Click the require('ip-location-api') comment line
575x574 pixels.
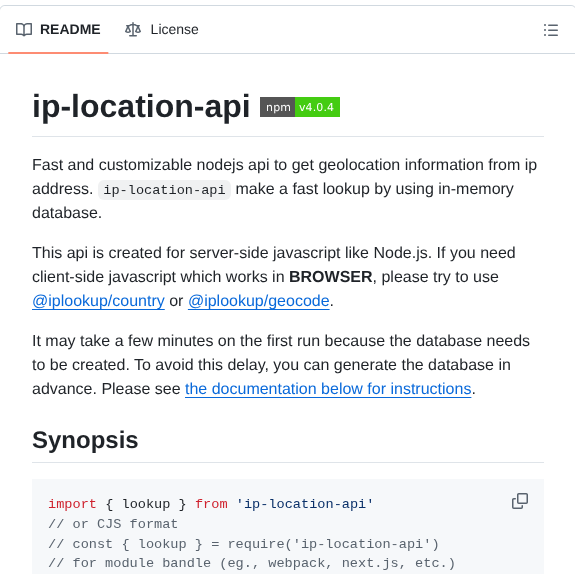point(243,544)
